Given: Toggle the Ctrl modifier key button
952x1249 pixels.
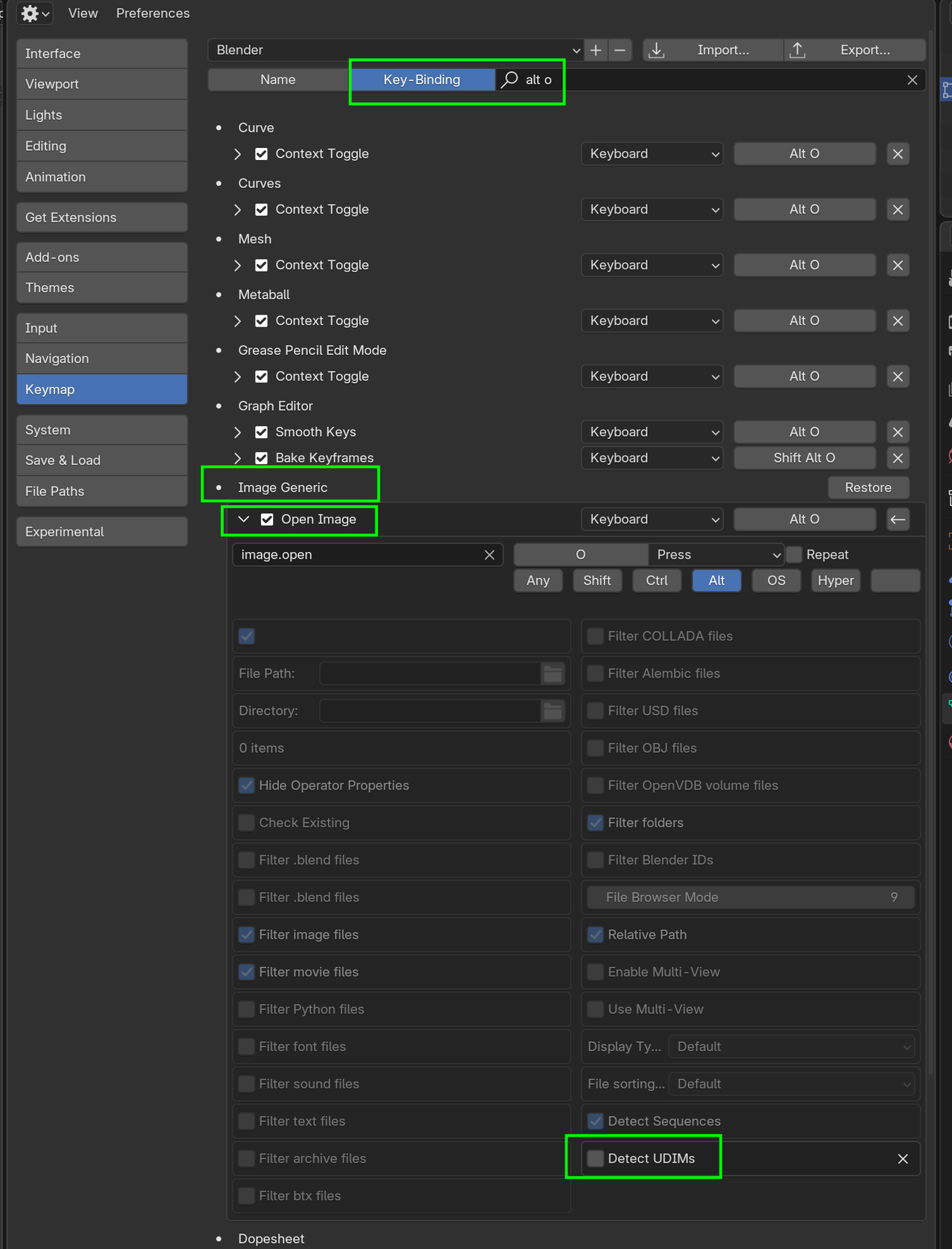Looking at the screenshot, I should (x=657, y=581).
